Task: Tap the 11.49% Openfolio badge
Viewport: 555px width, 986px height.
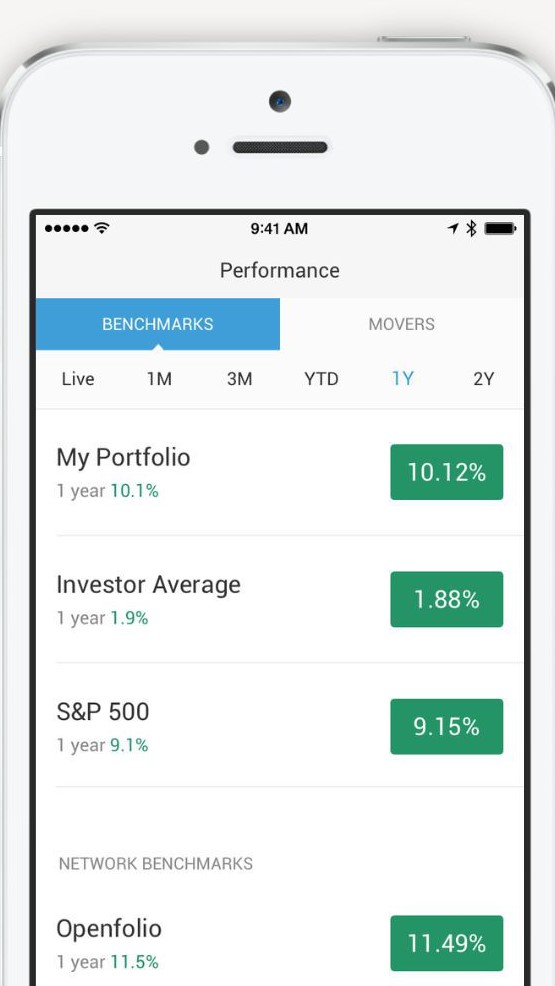Action: point(447,943)
